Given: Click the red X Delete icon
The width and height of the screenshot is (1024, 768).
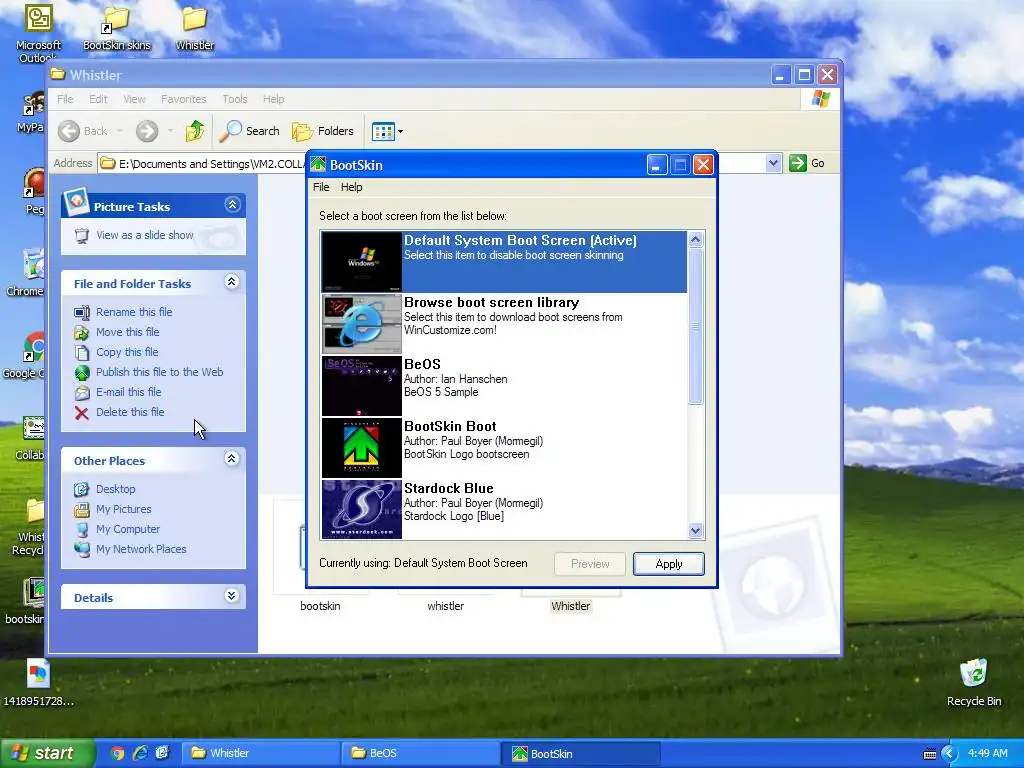Looking at the screenshot, I should click(82, 413).
